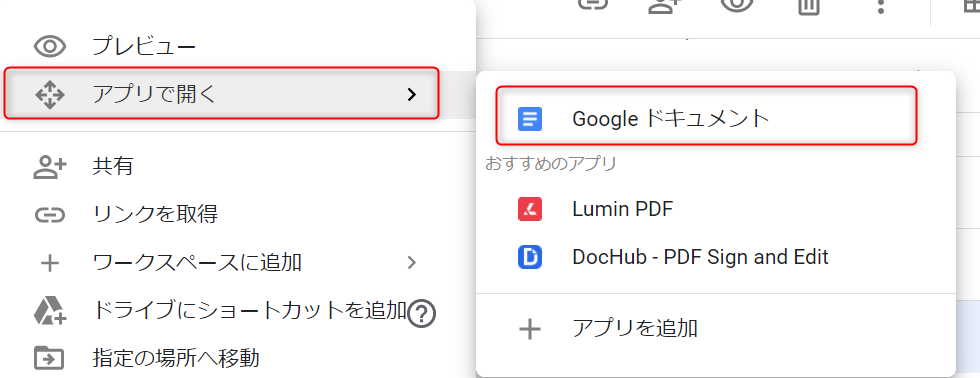Click the plus icon beside ワークスペースに追加
Viewport: 980px width, 378px height.
coord(50,263)
